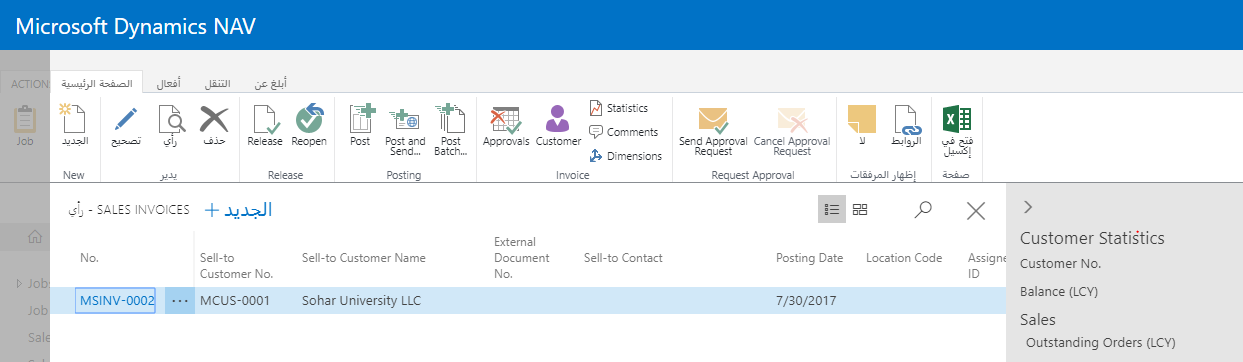This screenshot has width=1243, height=362.
Task: Switch to tile view layout
Action: (x=860, y=209)
